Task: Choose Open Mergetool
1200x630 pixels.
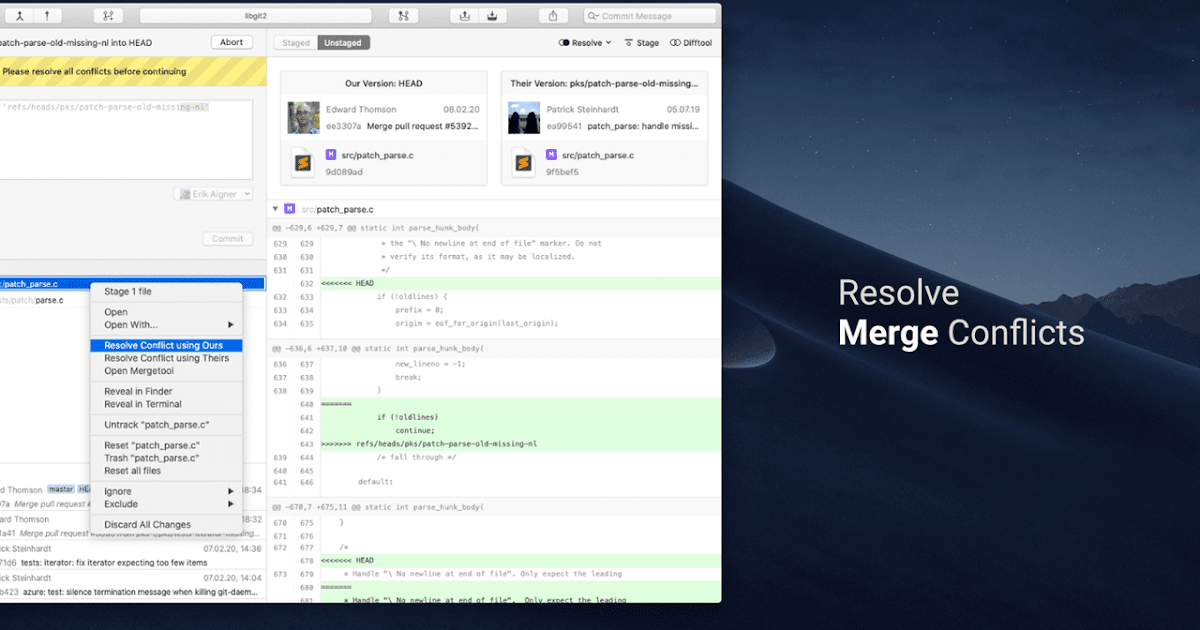Action: (x=166, y=371)
